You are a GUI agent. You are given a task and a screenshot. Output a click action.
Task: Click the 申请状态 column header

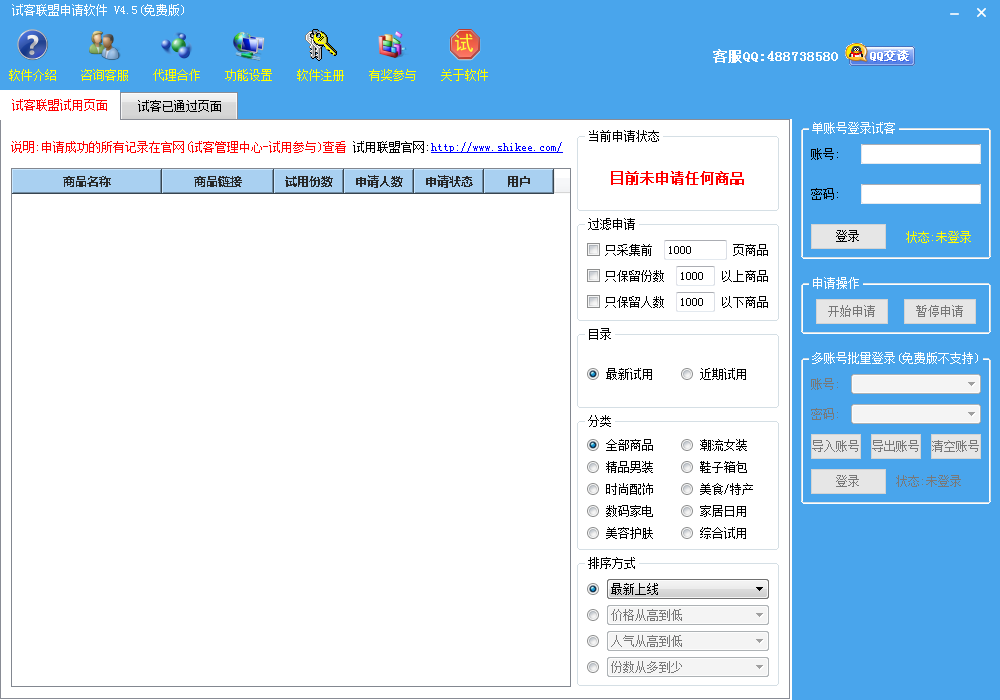tap(449, 182)
